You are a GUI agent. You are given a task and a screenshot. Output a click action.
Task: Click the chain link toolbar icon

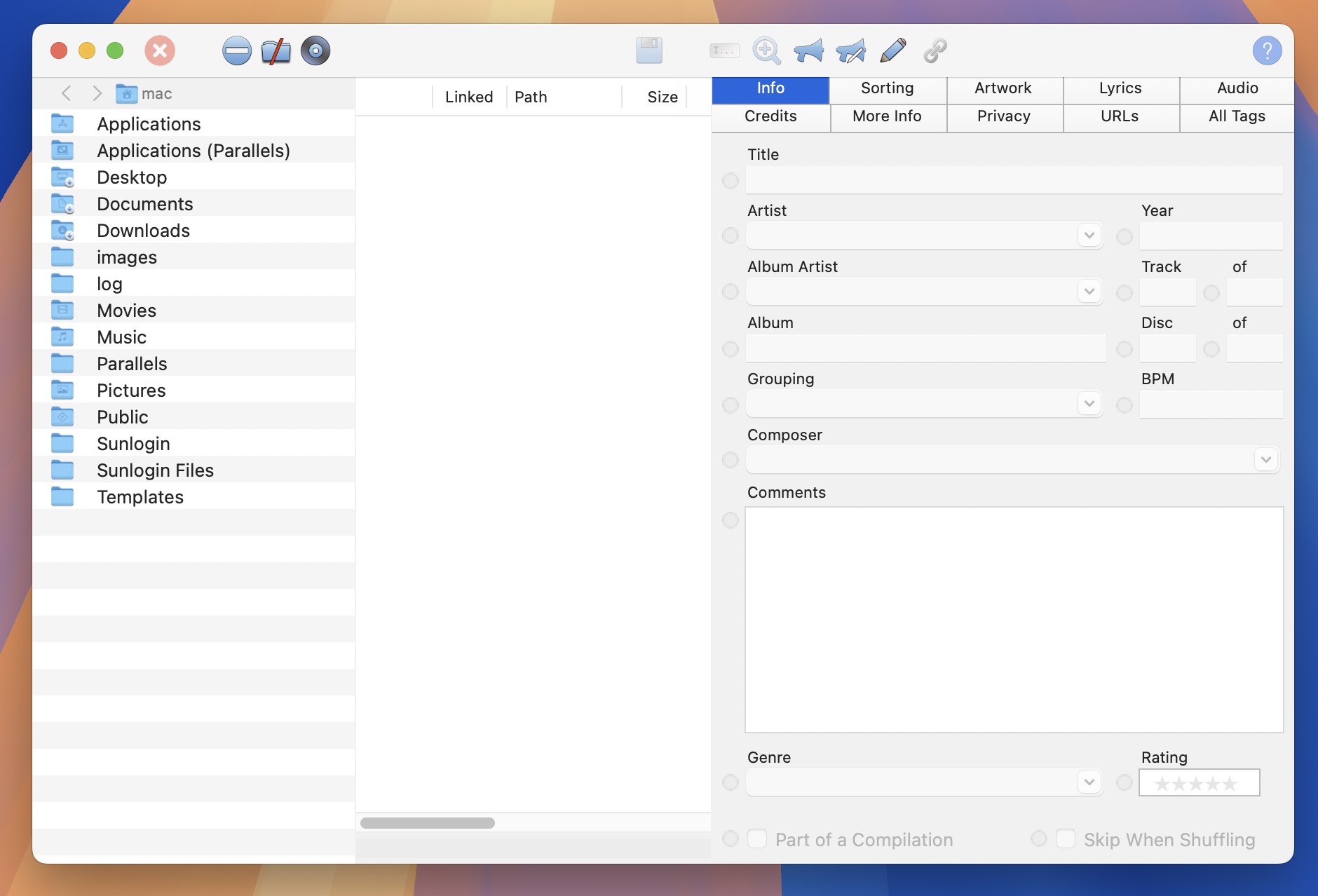click(x=935, y=51)
